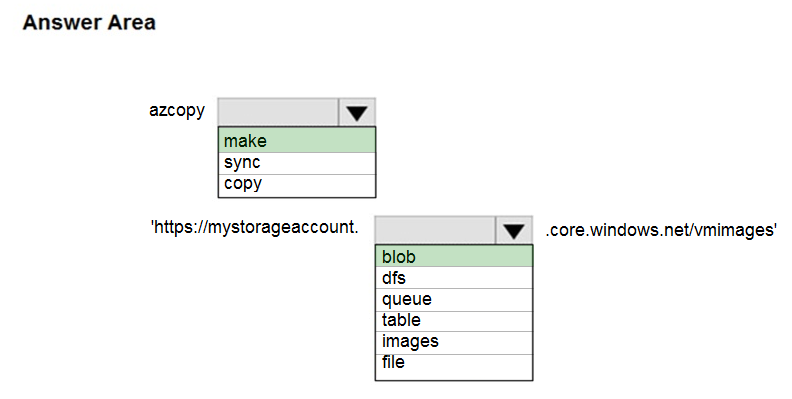Click the https://mystorageaccount. URL text

click(255, 227)
